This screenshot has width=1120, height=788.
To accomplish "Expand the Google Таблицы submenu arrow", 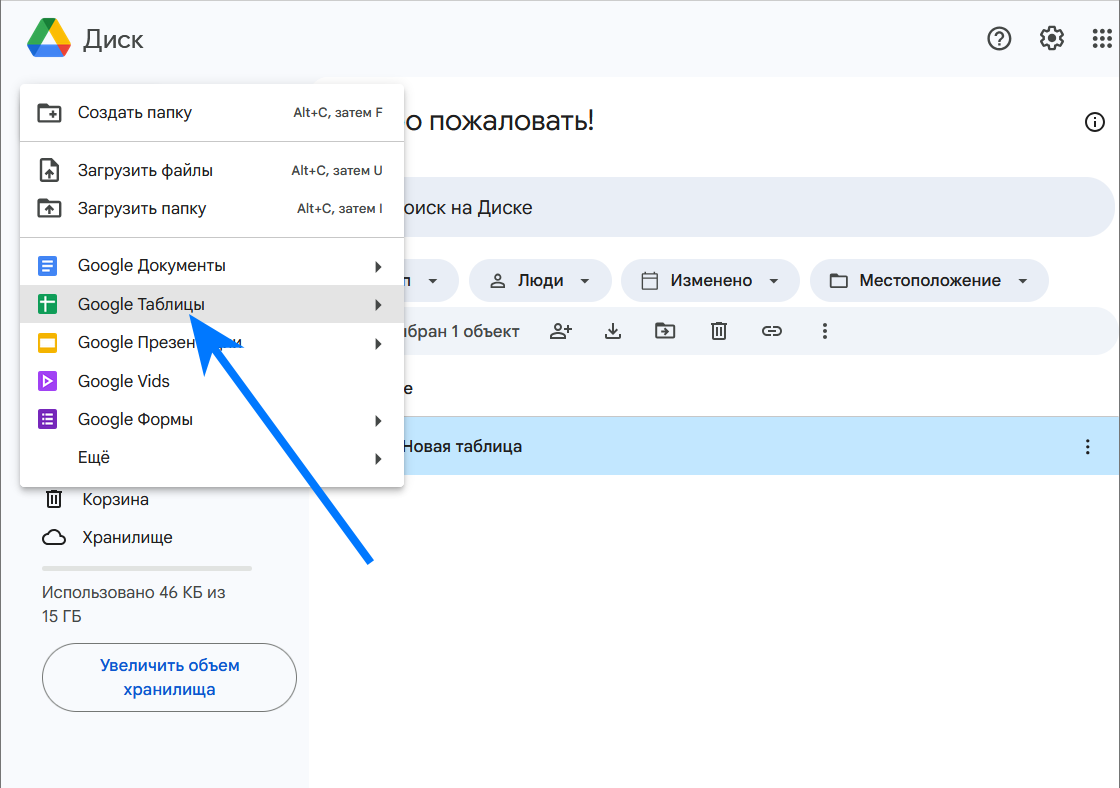I will click(x=379, y=305).
